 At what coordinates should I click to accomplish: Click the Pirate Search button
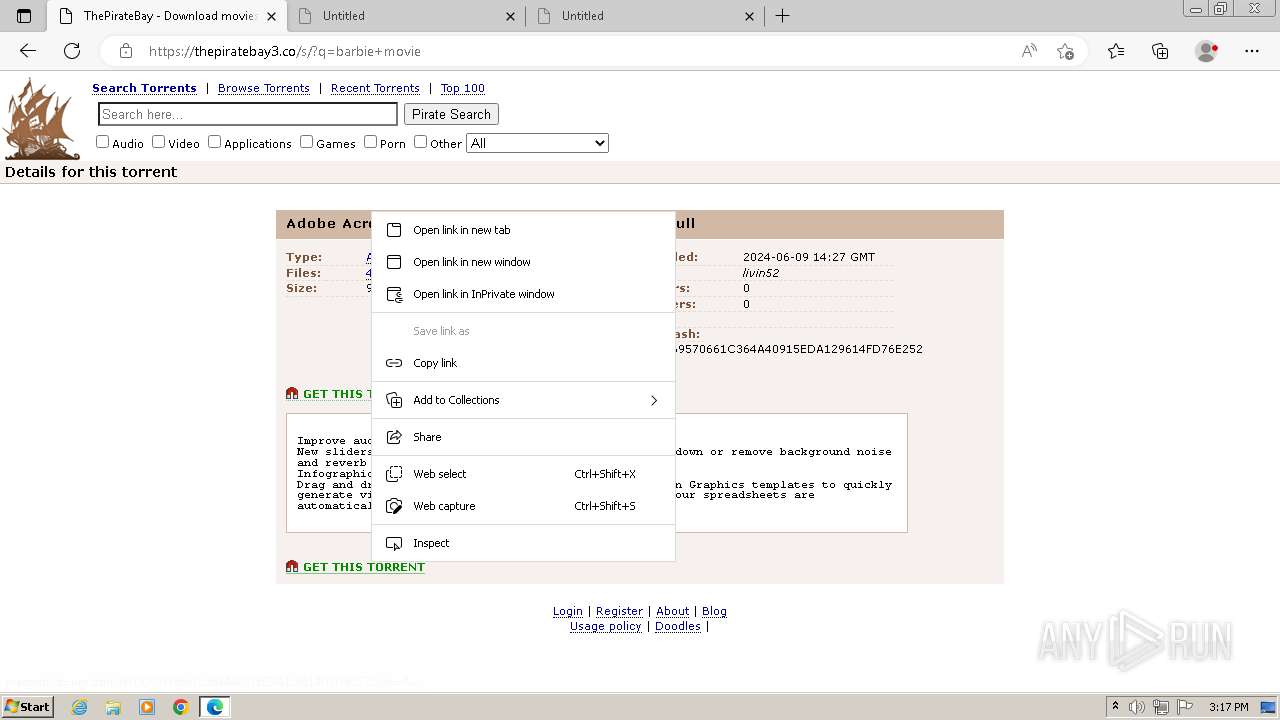click(451, 114)
